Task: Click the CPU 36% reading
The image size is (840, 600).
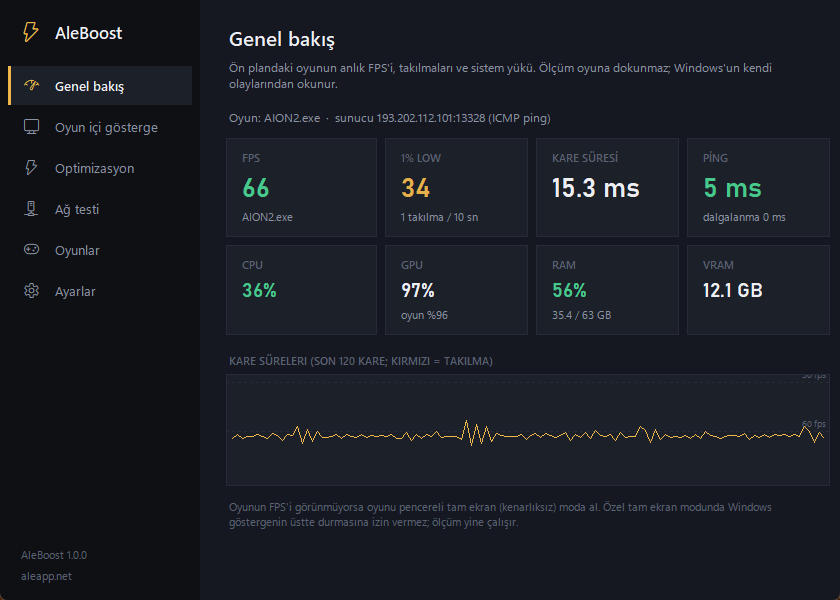Action: click(x=259, y=290)
